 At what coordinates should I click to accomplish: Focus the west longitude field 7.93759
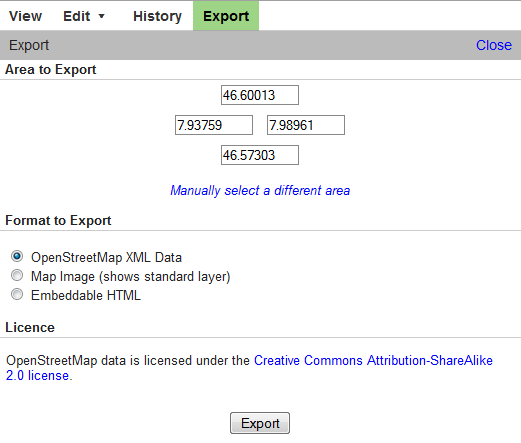214,125
